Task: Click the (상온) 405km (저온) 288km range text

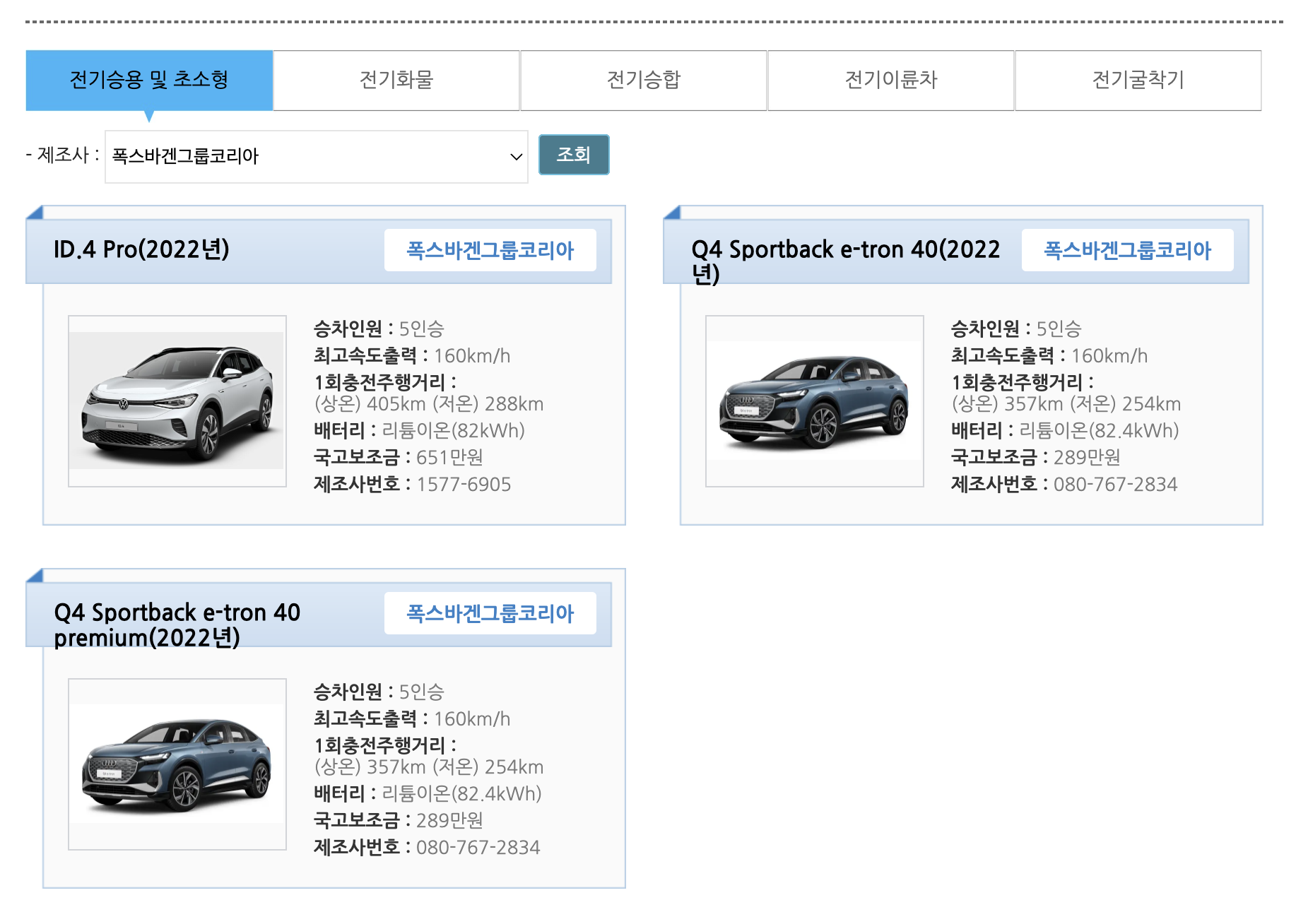Action: pyautogui.click(x=429, y=404)
